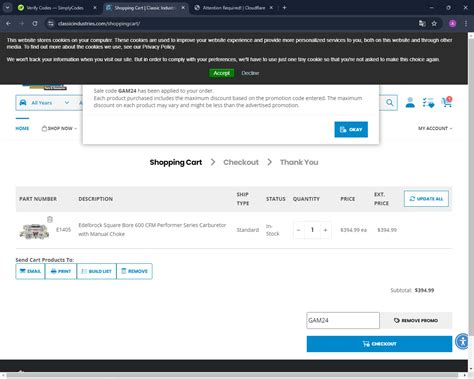The image size is (474, 379).
Task: Go to the HOME menu item
Action: tap(22, 128)
